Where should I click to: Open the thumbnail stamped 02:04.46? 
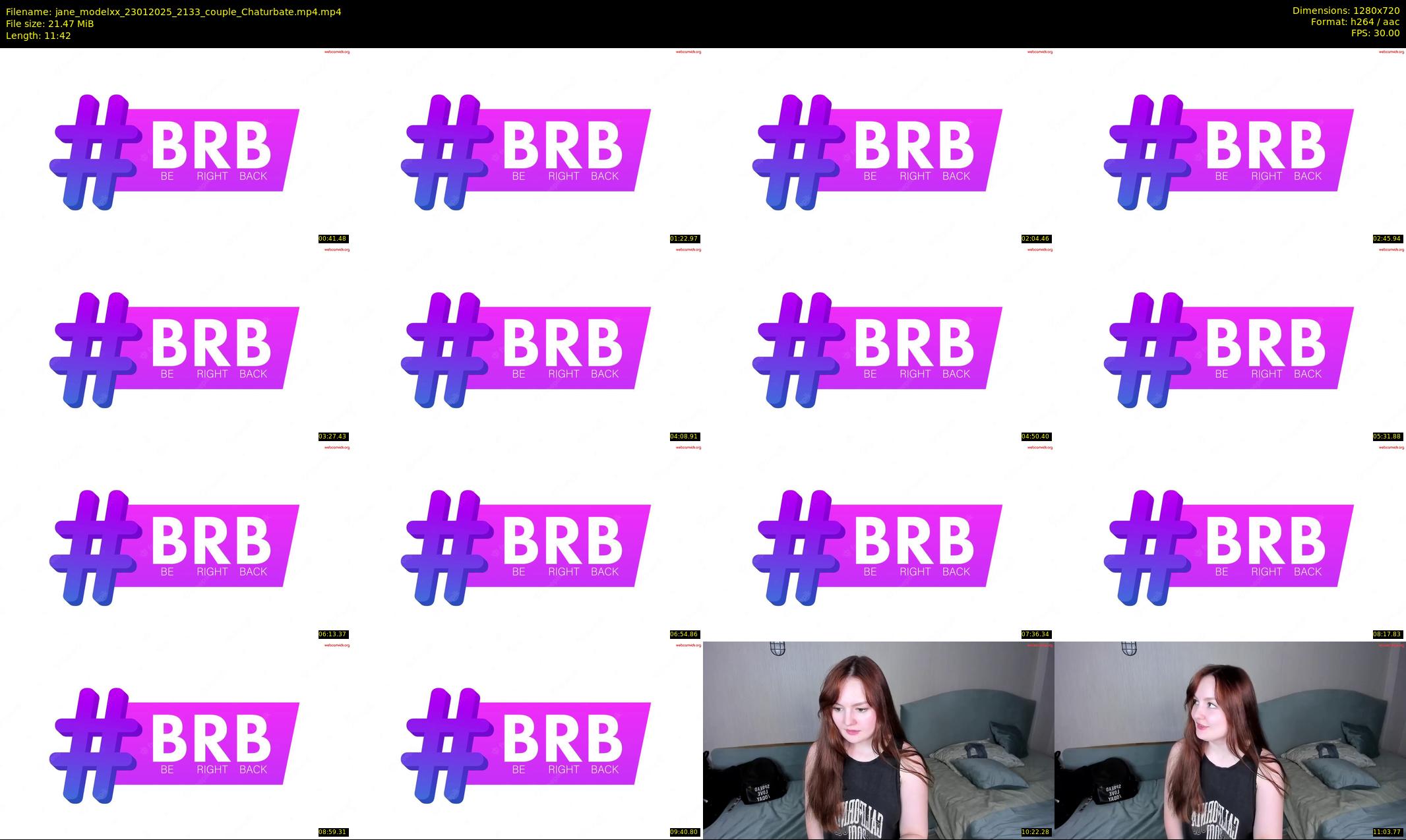pyautogui.click(x=878, y=146)
